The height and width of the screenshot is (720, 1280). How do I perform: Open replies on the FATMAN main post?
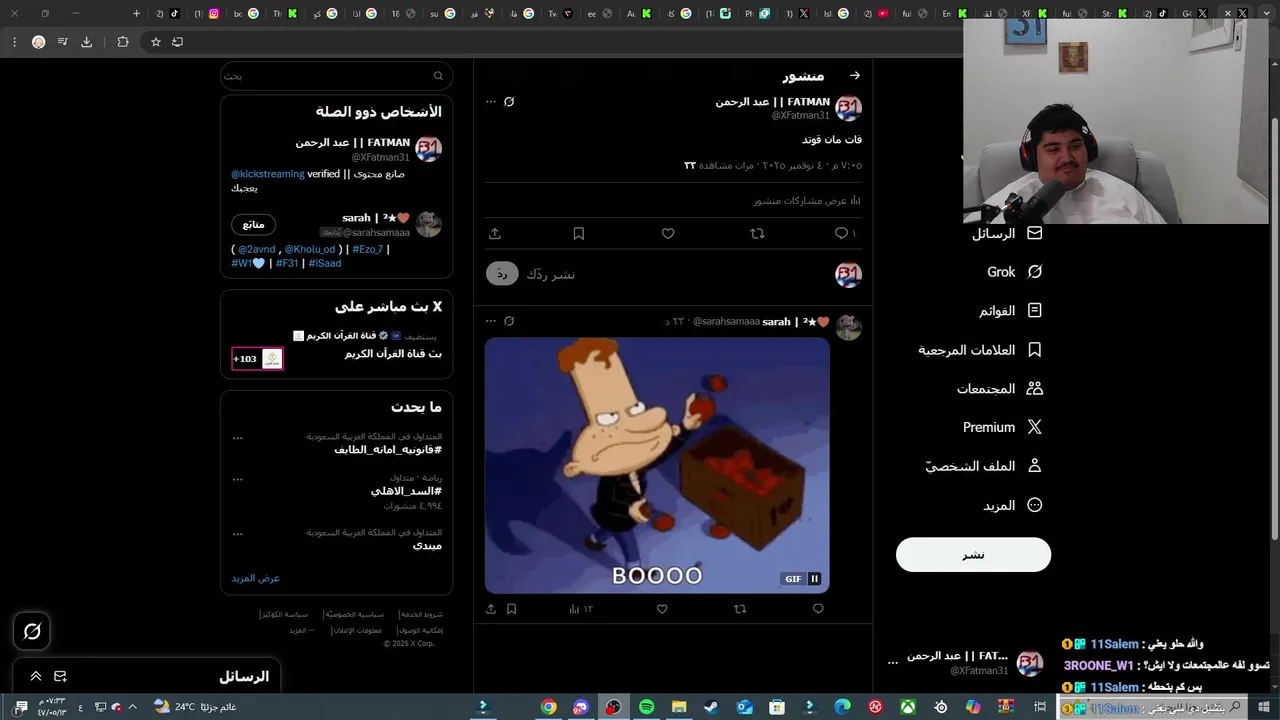[844, 233]
